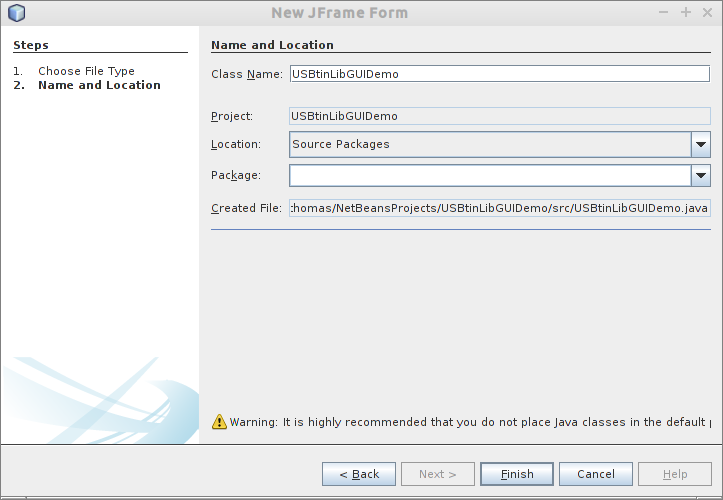The height and width of the screenshot is (500, 723).
Task: Click the NetBeans cube icon in title bar
Action: click(17, 12)
